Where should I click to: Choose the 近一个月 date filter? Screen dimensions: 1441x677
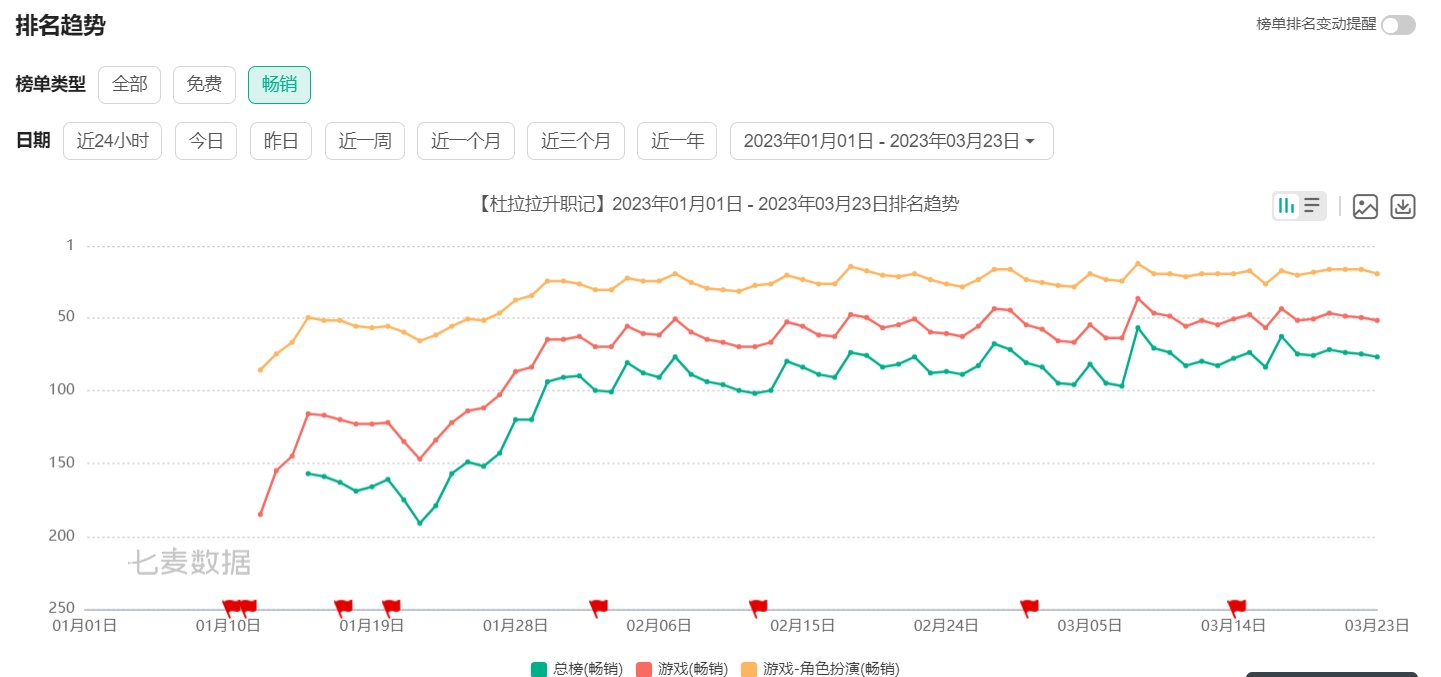466,141
